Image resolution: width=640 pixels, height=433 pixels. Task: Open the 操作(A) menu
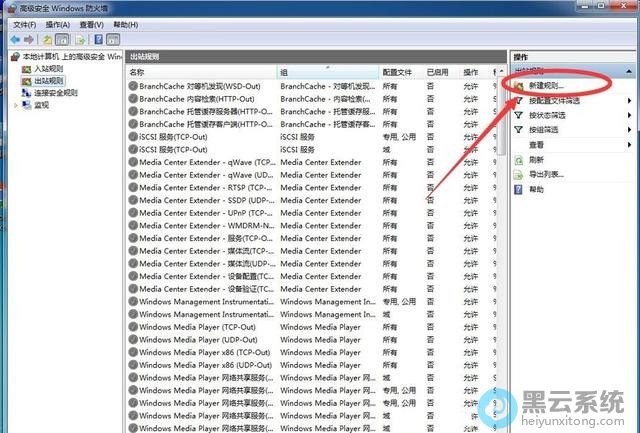pos(56,23)
